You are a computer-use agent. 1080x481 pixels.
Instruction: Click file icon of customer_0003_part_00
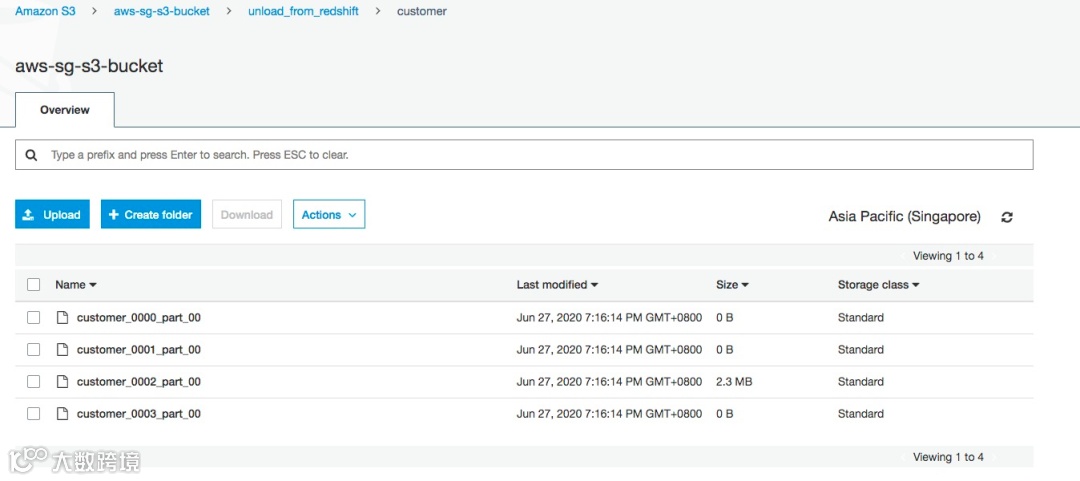(x=62, y=413)
